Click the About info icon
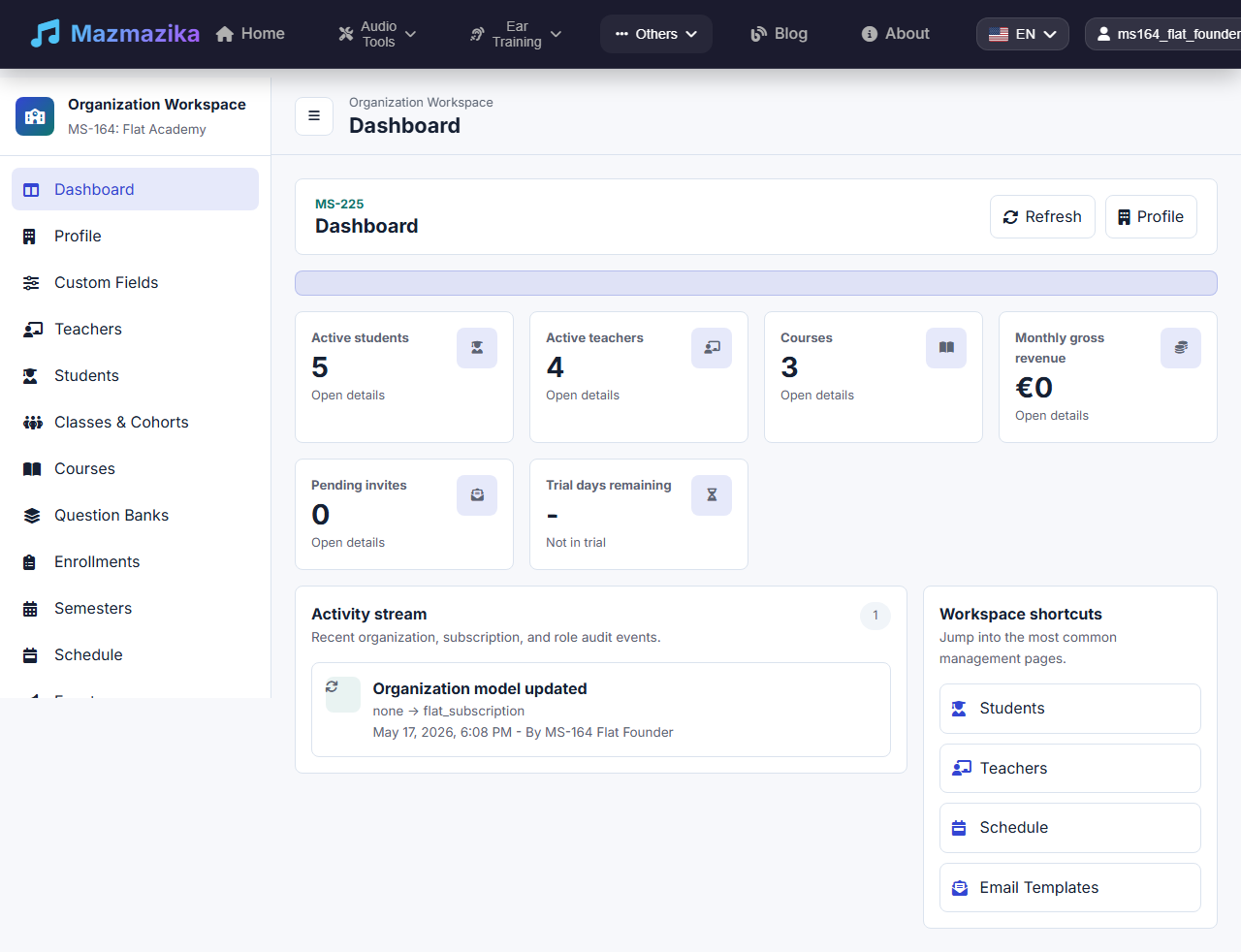This screenshot has width=1241, height=952. click(870, 34)
